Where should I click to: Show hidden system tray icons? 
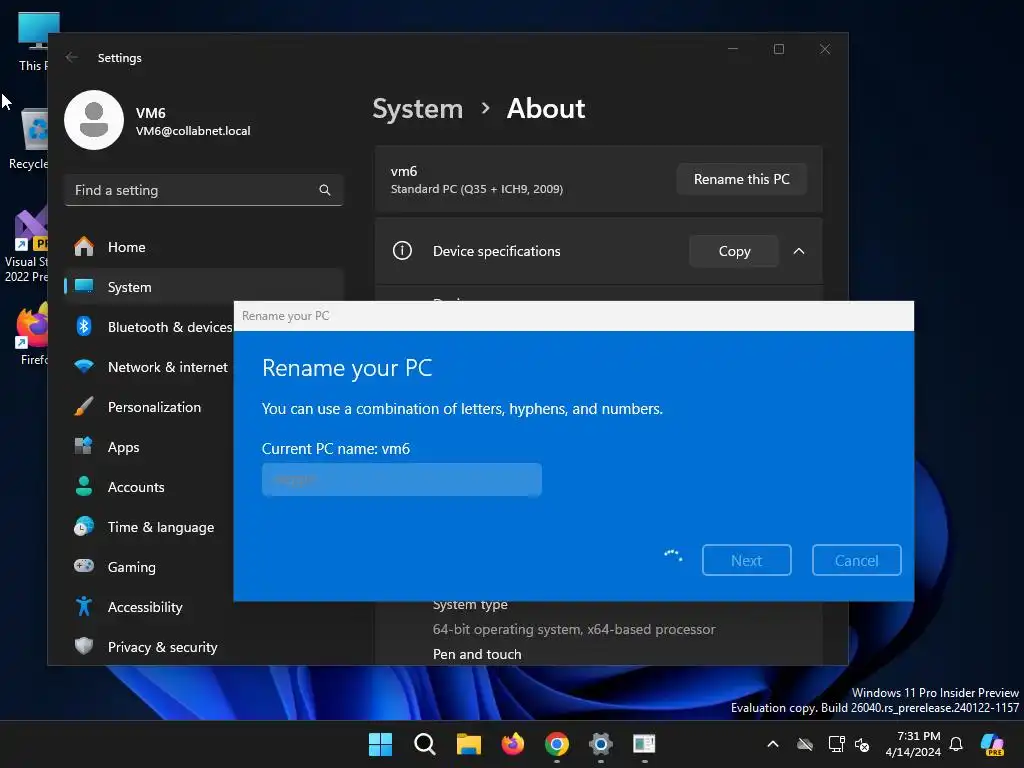tap(773, 744)
